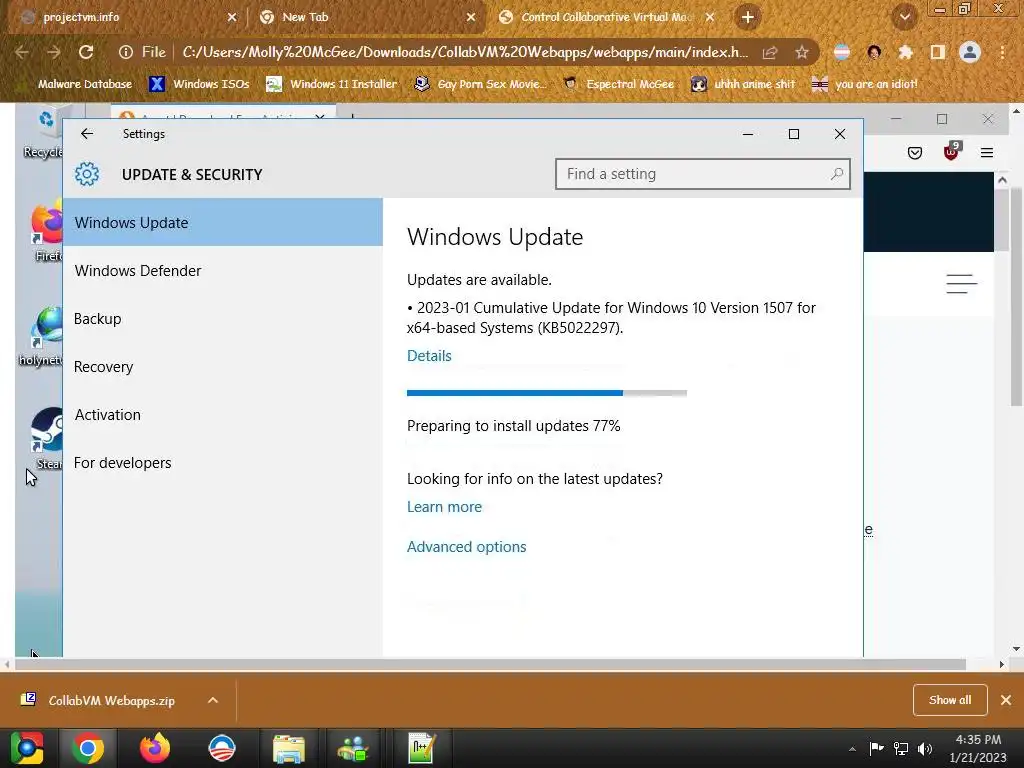The image size is (1024, 768).
Task: Open Espectral McGee bookmark
Action: [618, 84]
